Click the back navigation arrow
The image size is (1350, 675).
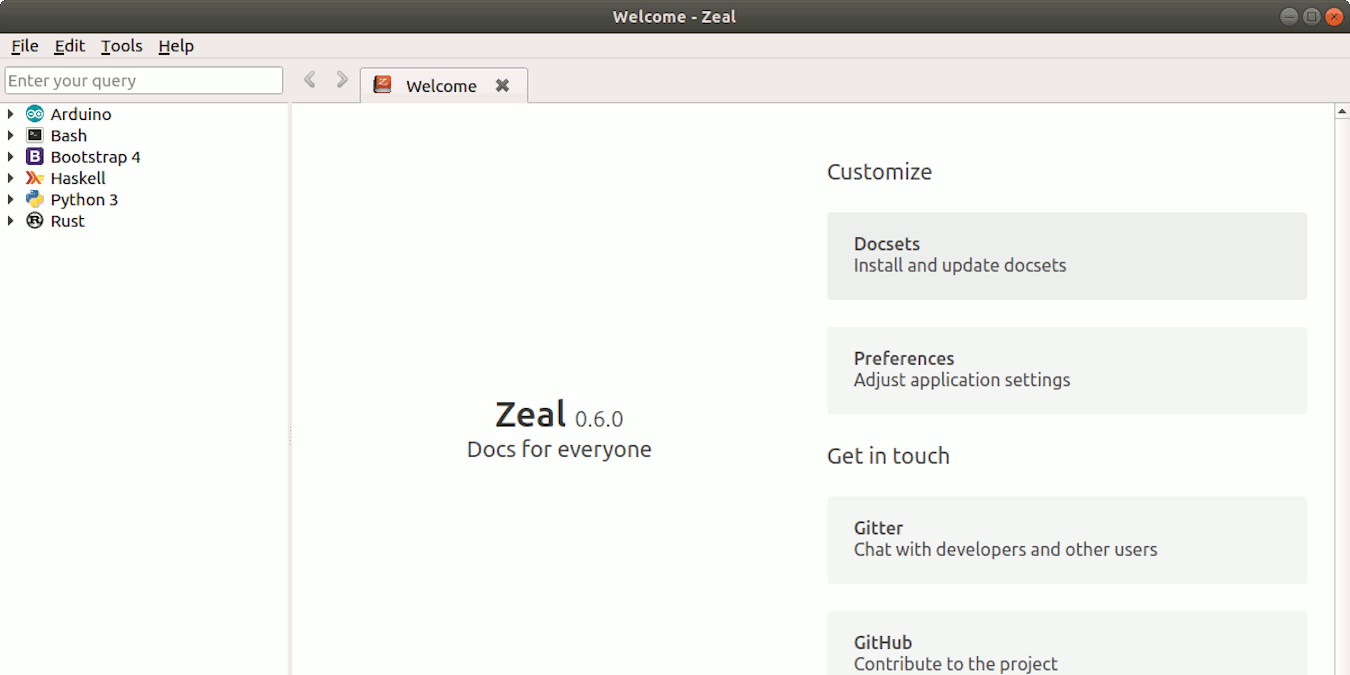310,79
